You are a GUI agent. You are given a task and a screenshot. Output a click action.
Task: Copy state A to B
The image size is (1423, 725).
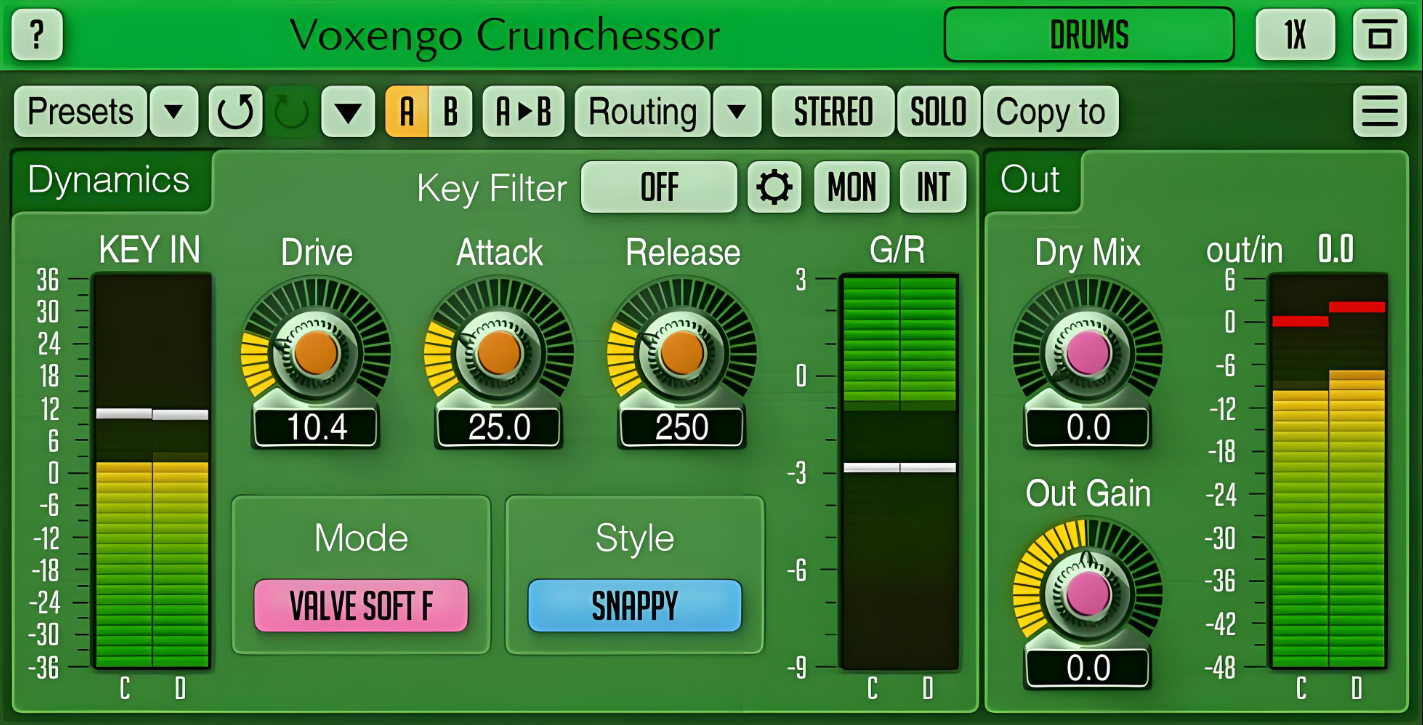click(x=524, y=111)
